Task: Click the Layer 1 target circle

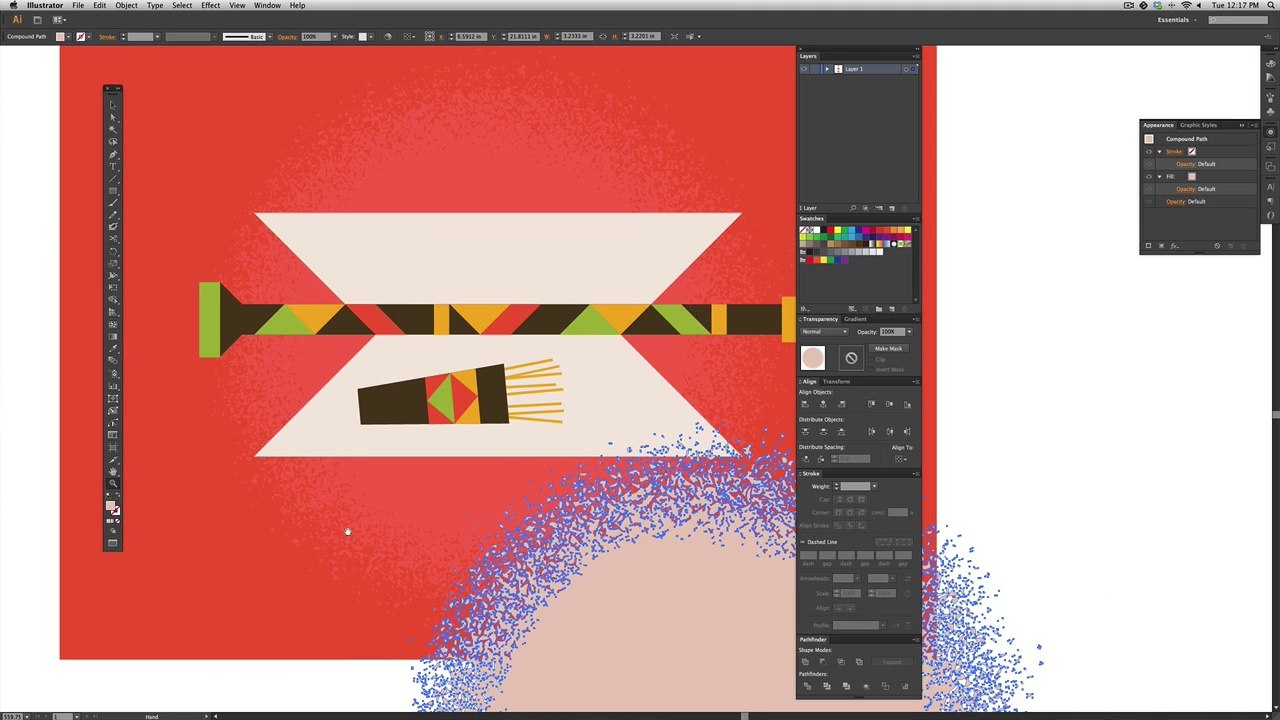Action: click(906, 69)
